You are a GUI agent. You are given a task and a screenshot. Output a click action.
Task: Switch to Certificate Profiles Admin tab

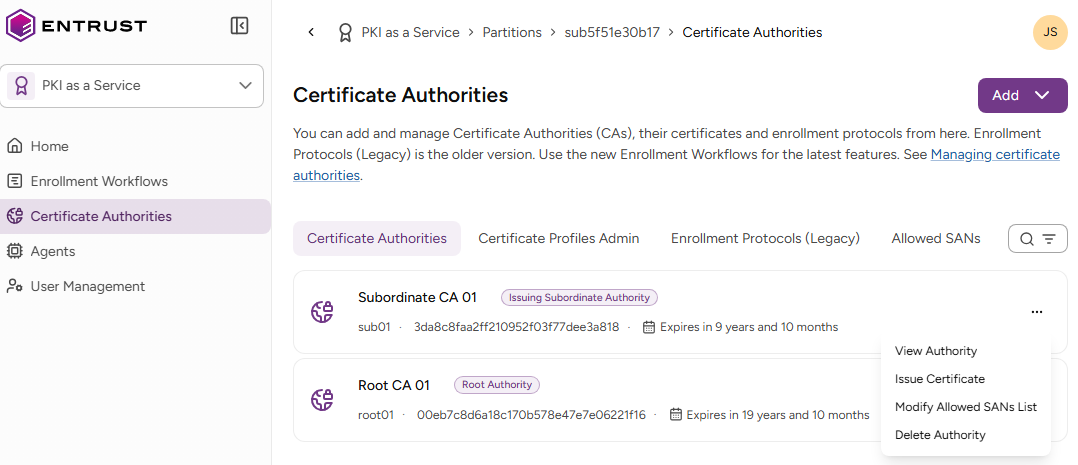pos(559,239)
